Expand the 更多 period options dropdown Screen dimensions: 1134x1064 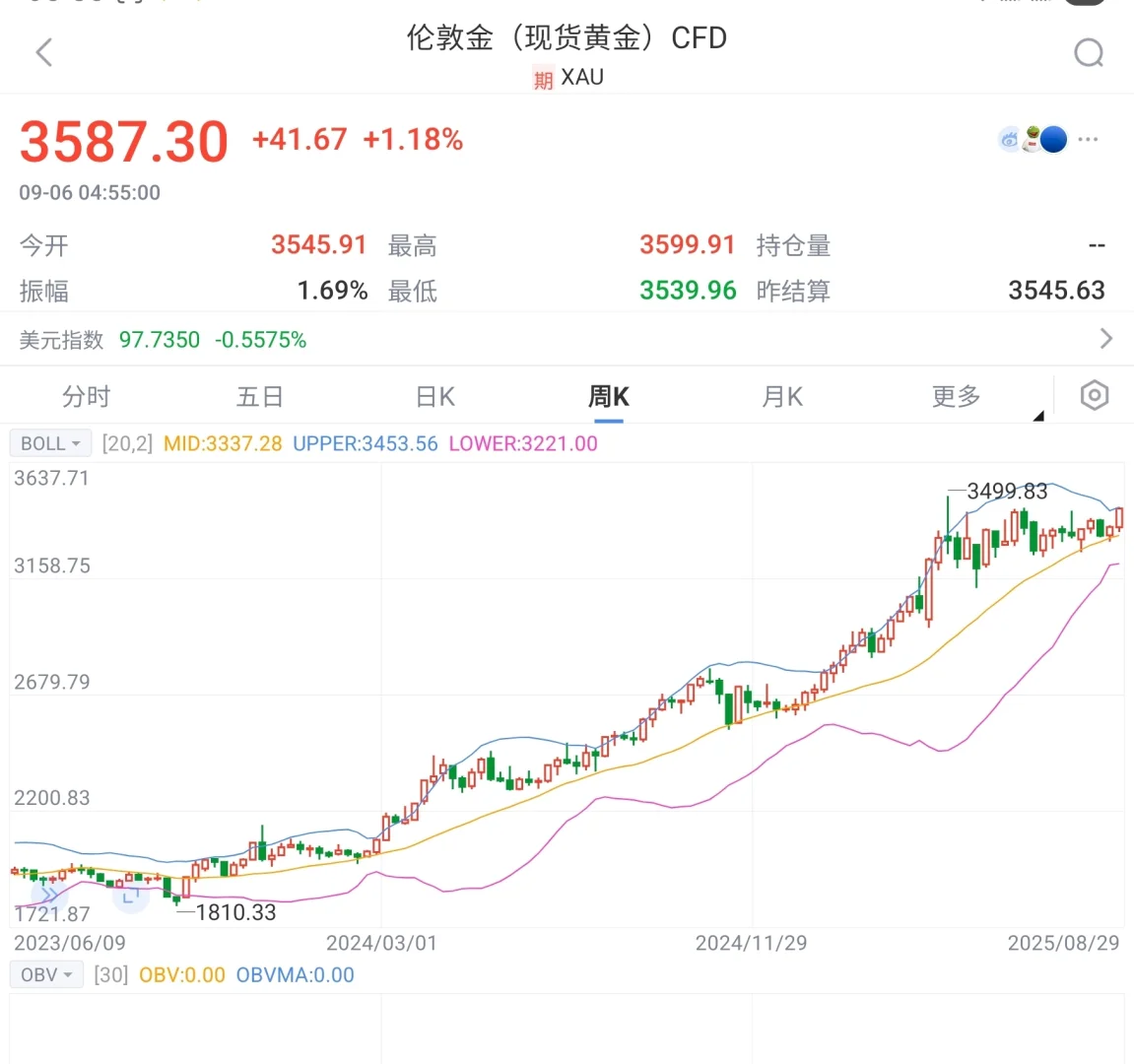tap(954, 396)
